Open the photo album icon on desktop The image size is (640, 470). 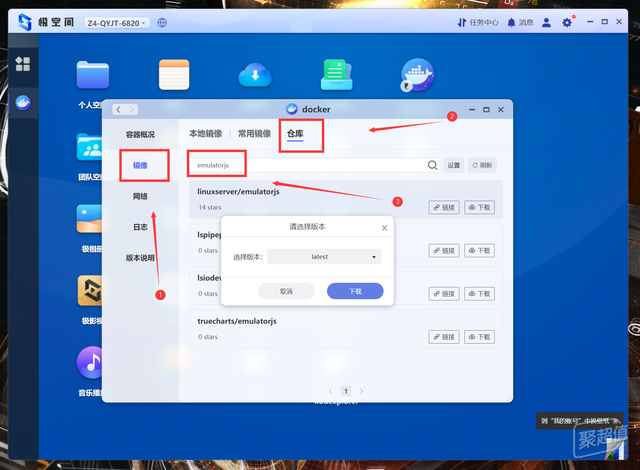tap(89, 219)
